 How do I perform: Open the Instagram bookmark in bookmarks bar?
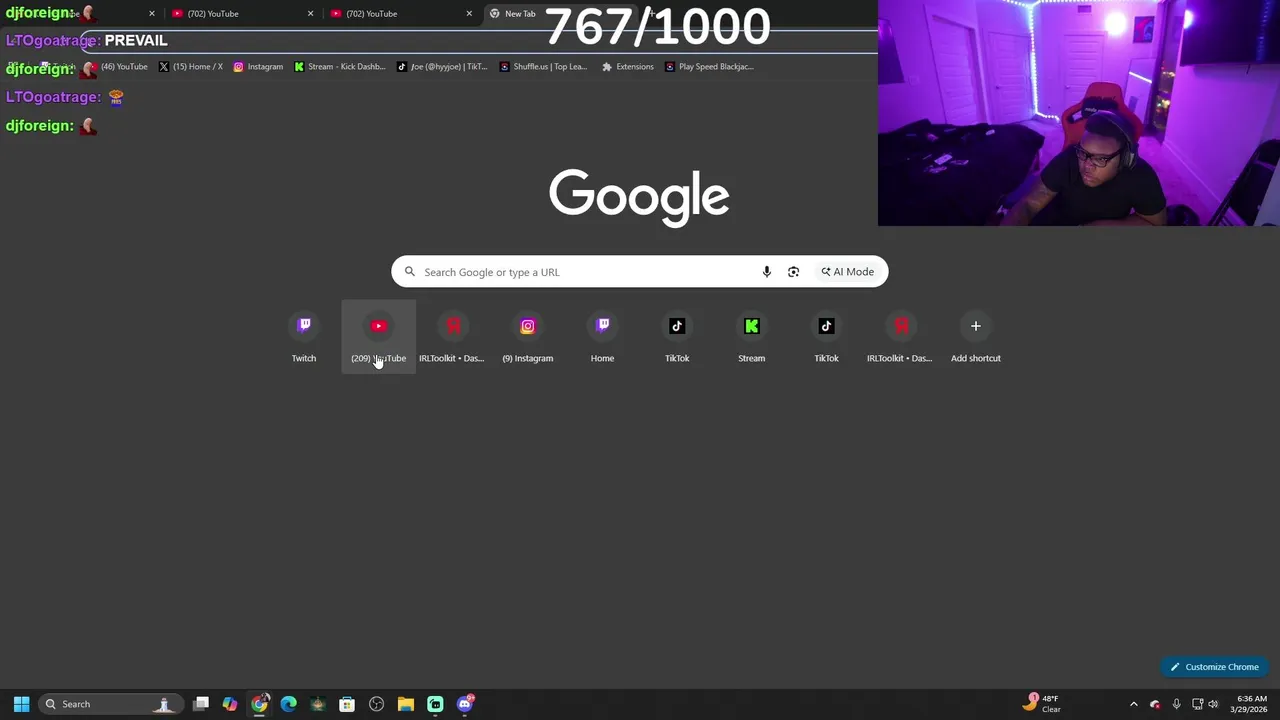258,67
